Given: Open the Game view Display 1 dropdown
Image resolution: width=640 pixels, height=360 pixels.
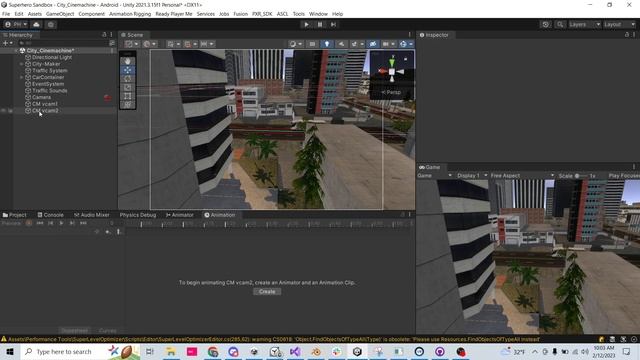Looking at the screenshot, I should [472, 176].
